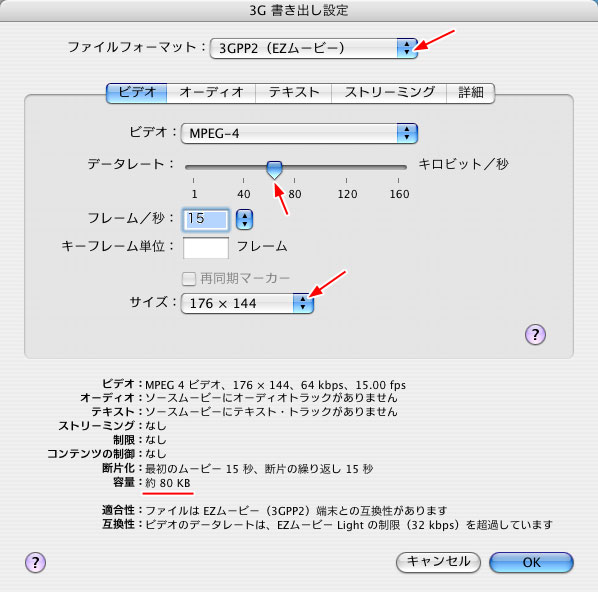Click the 適合性 compatibility message
This screenshot has height=592, width=598.
pyautogui.click(x=296, y=510)
